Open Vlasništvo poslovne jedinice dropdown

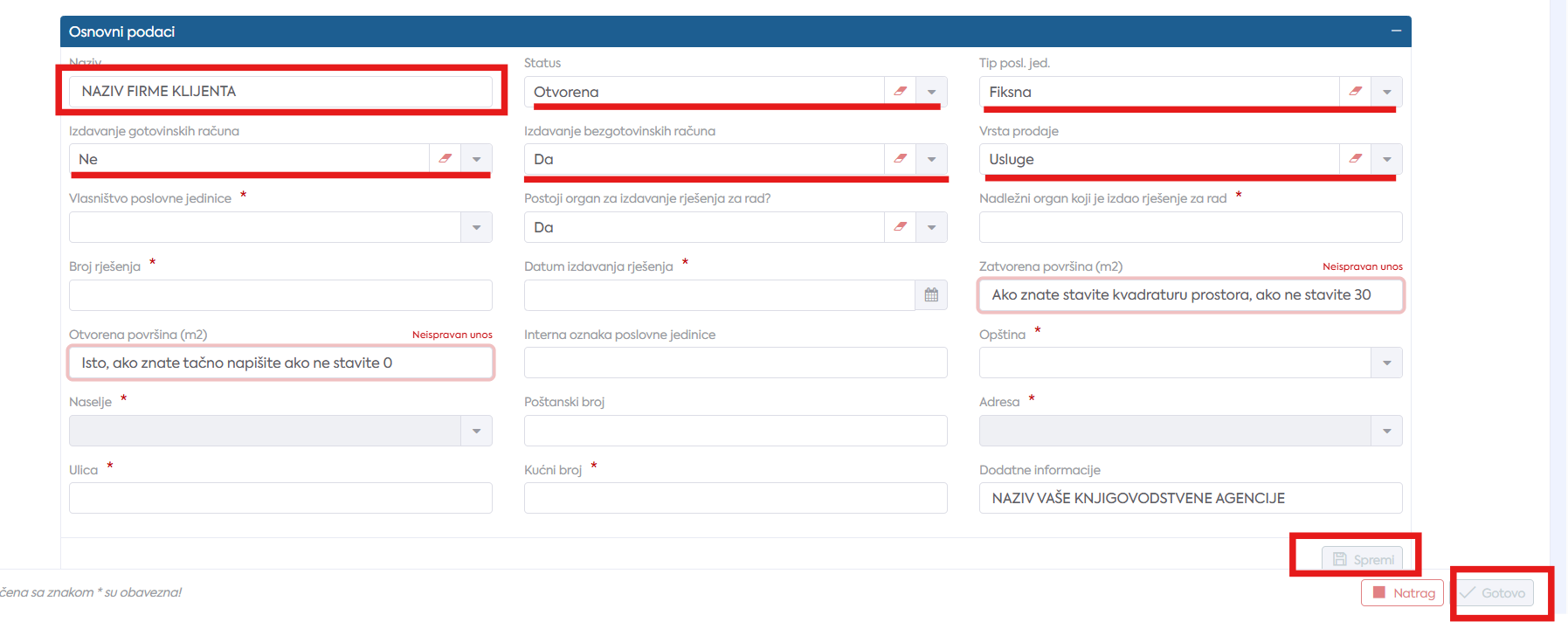point(477,227)
